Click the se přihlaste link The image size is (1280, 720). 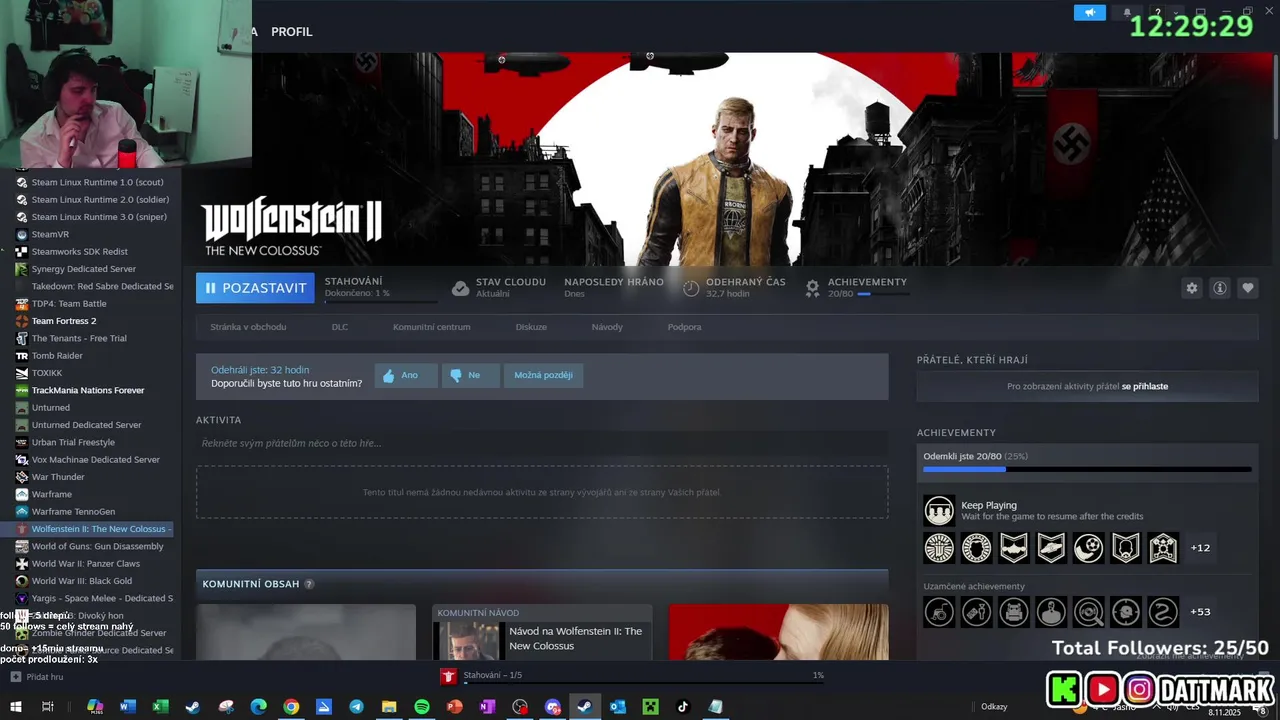pos(1144,386)
